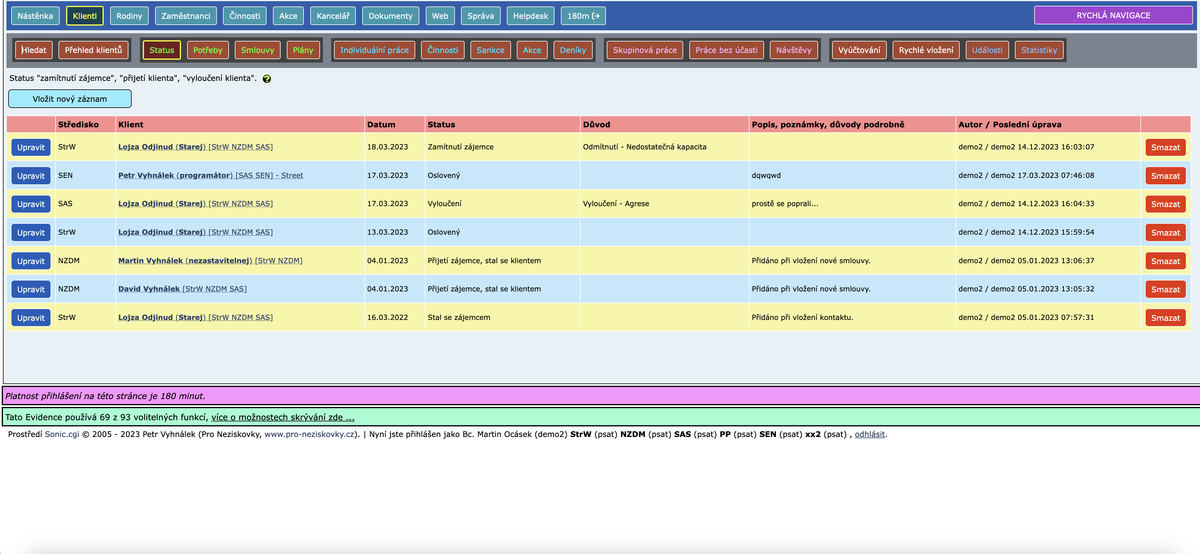The width and height of the screenshot is (1200, 554).
Task: Delete the Vyloučení - Agrese record
Action: coord(1165,204)
